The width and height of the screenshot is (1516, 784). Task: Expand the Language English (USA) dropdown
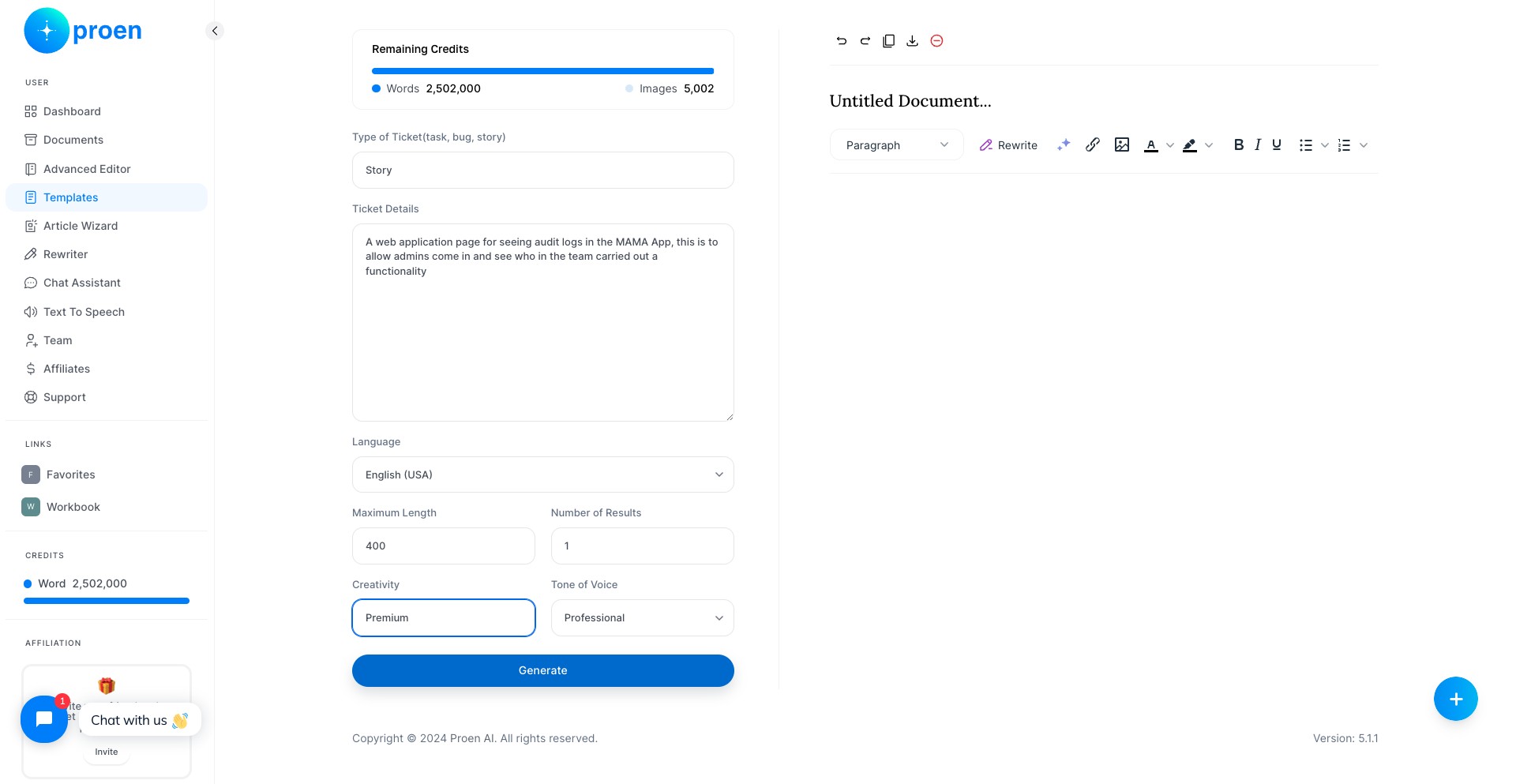(543, 475)
